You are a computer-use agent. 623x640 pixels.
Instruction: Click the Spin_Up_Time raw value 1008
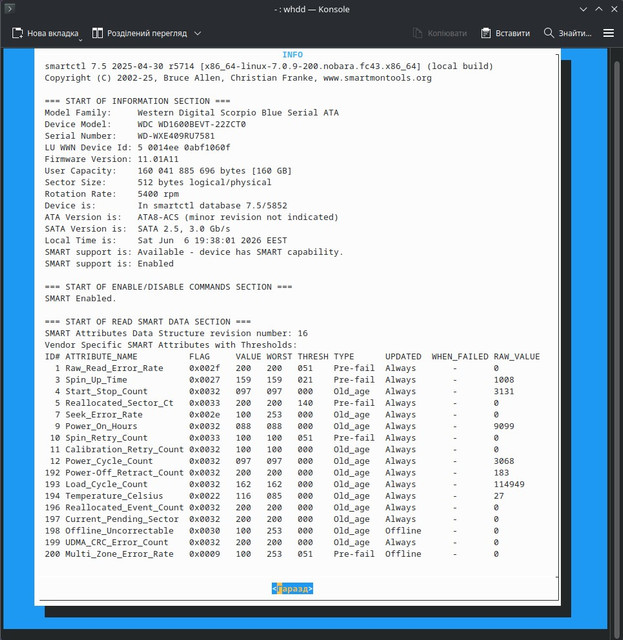point(504,380)
